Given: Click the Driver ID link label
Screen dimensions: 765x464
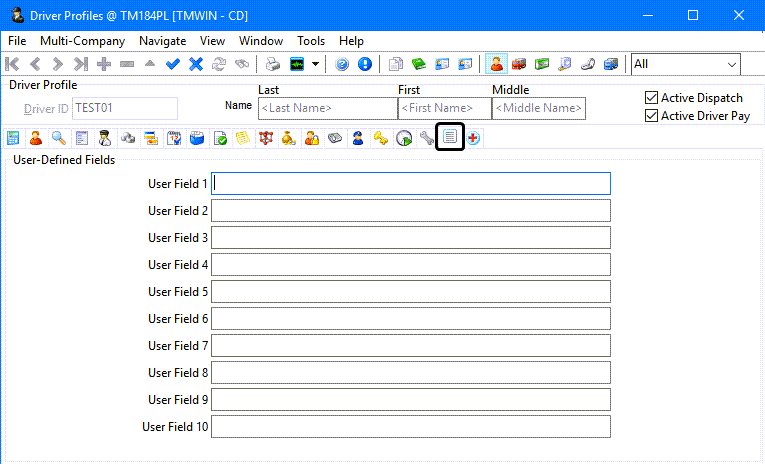Looking at the screenshot, I should (x=46, y=108).
